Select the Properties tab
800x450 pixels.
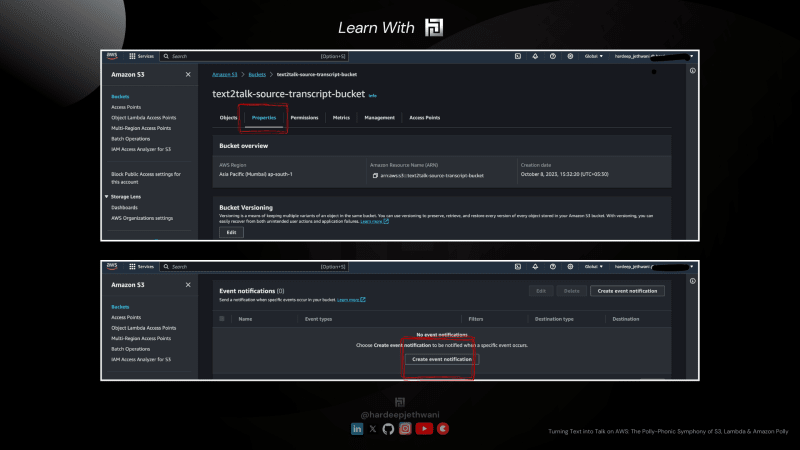tap(264, 117)
